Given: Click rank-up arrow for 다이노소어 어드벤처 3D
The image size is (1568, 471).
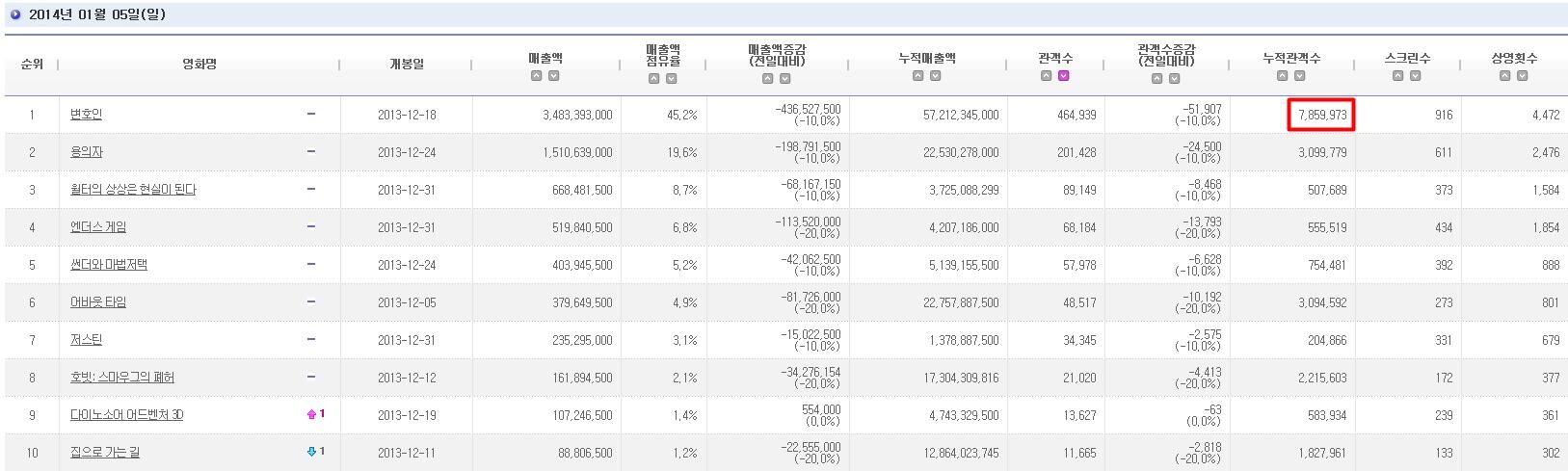Looking at the screenshot, I should point(311,414).
